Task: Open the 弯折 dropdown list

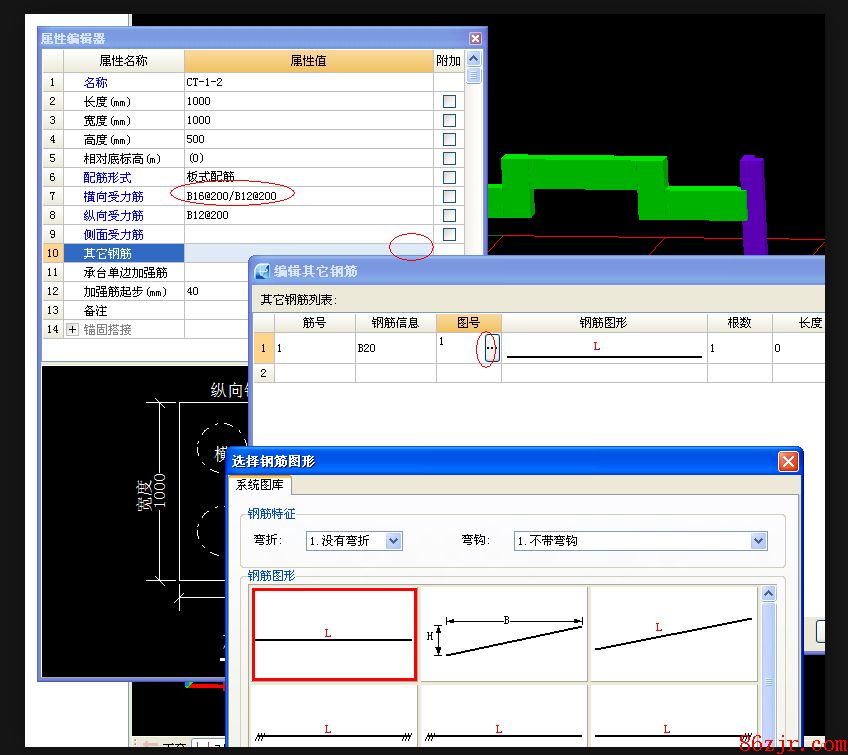Action: (393, 541)
